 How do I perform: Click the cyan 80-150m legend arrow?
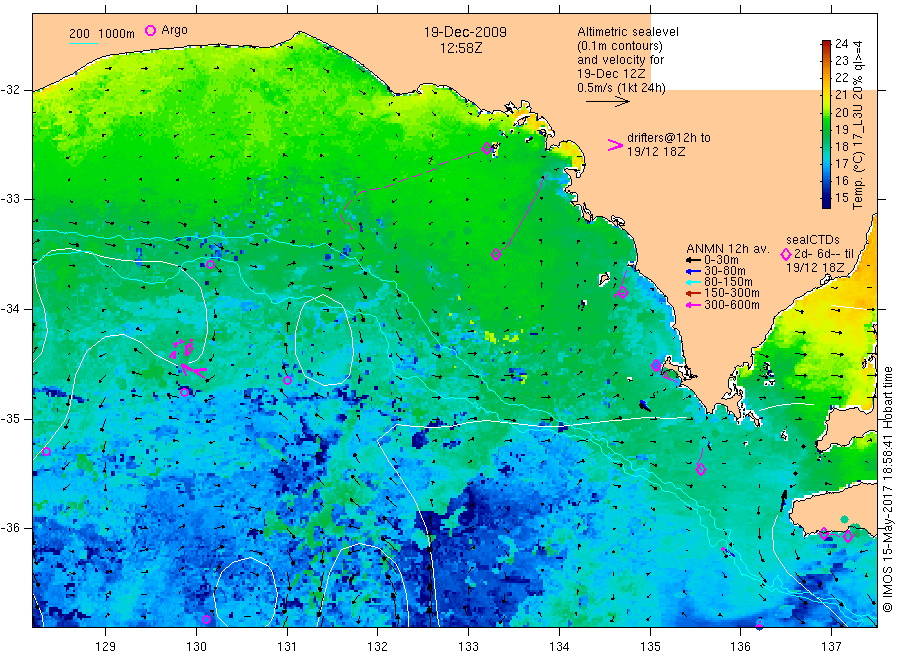[694, 282]
